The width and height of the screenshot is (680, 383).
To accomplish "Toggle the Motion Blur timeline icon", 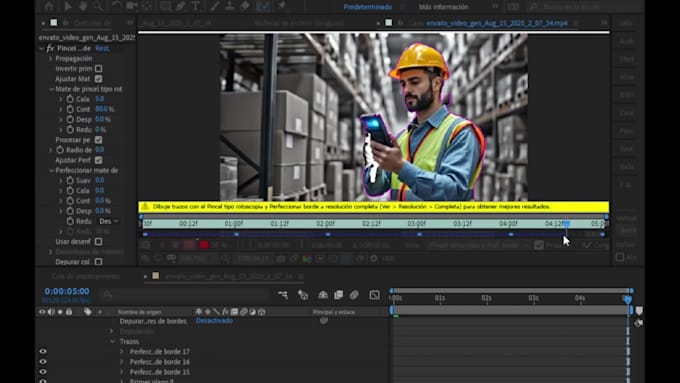I will click(354, 295).
